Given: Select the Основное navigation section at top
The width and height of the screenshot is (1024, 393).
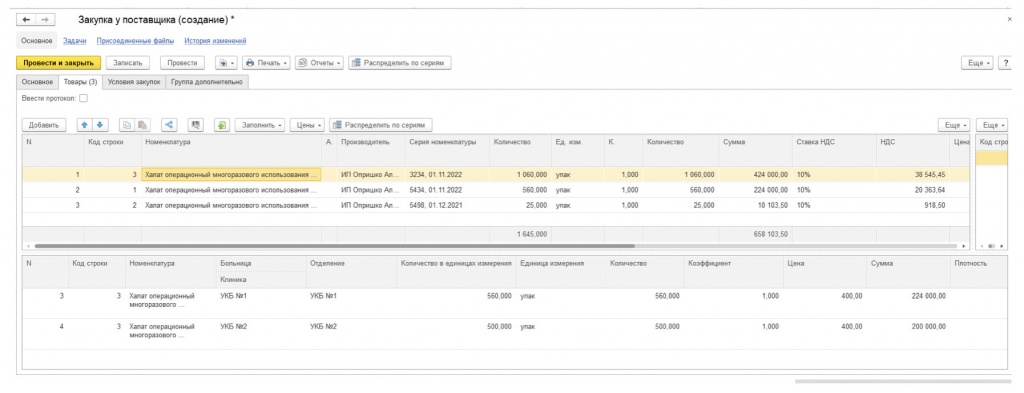Looking at the screenshot, I should coord(37,40).
